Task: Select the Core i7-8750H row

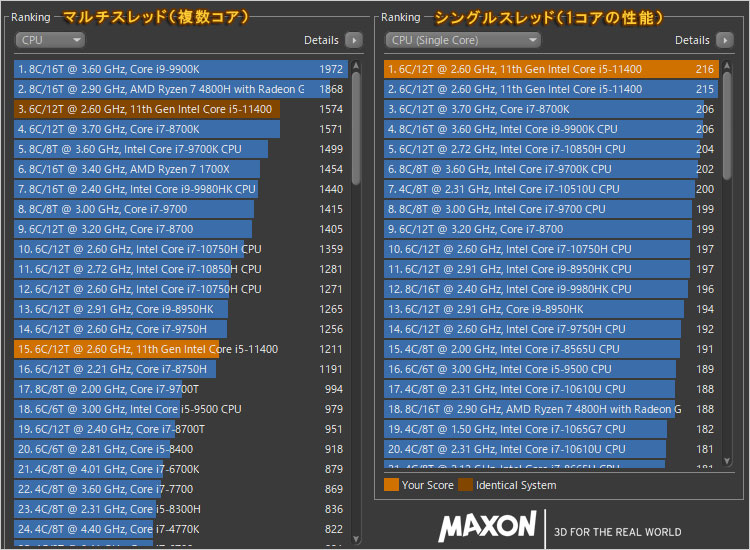Action: pos(181,369)
